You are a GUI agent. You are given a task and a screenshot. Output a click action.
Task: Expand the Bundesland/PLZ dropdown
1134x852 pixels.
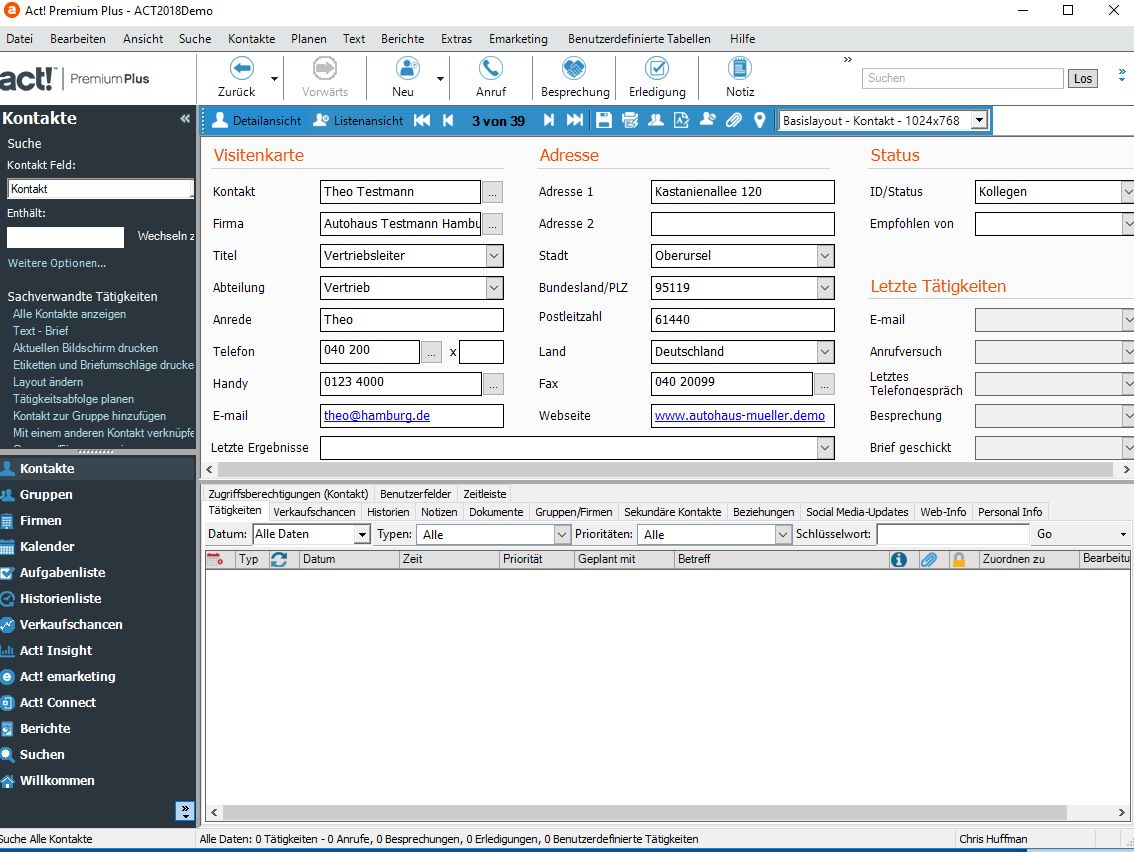pos(824,287)
